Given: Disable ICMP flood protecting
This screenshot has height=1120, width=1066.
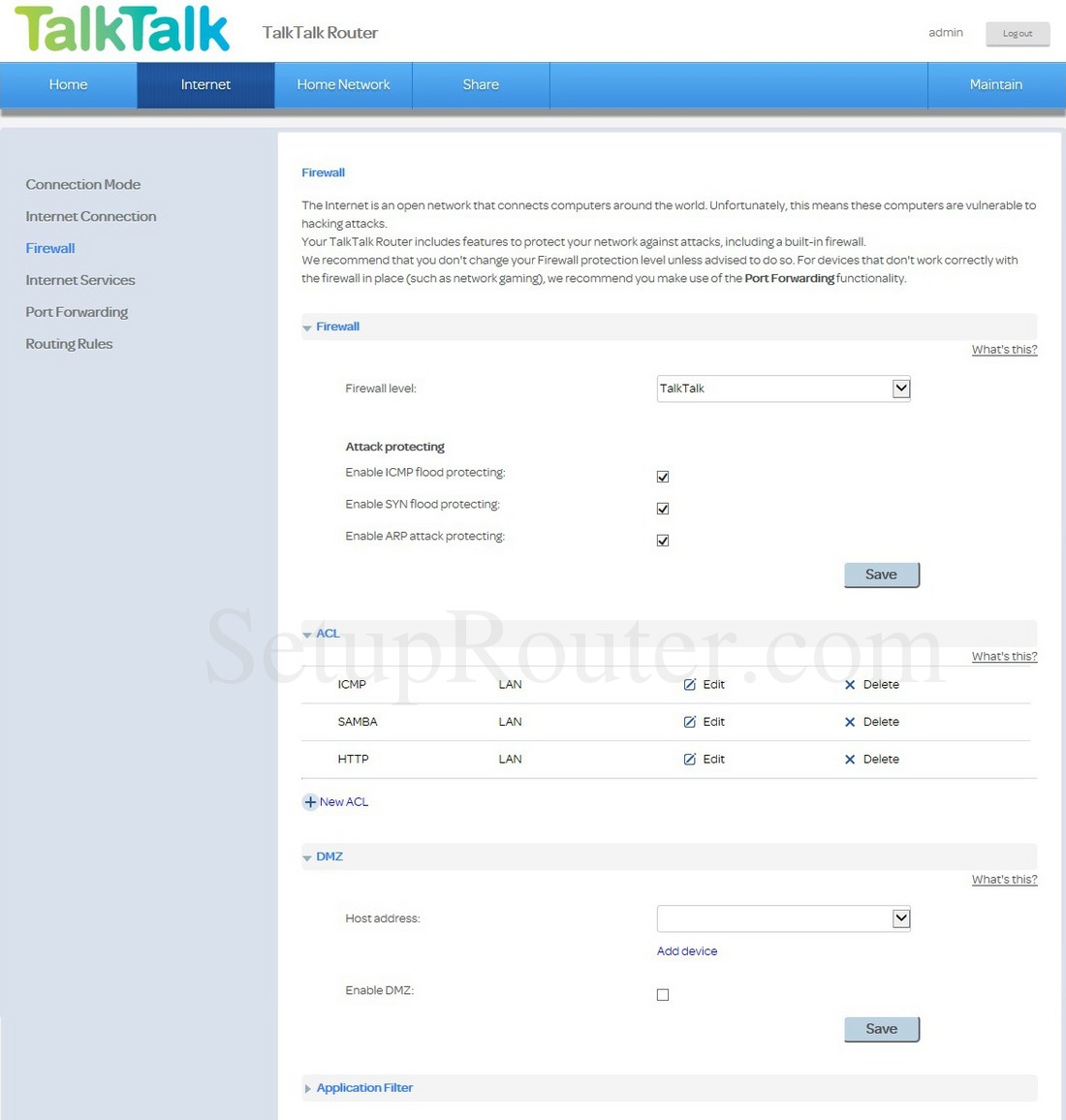Looking at the screenshot, I should (x=662, y=476).
